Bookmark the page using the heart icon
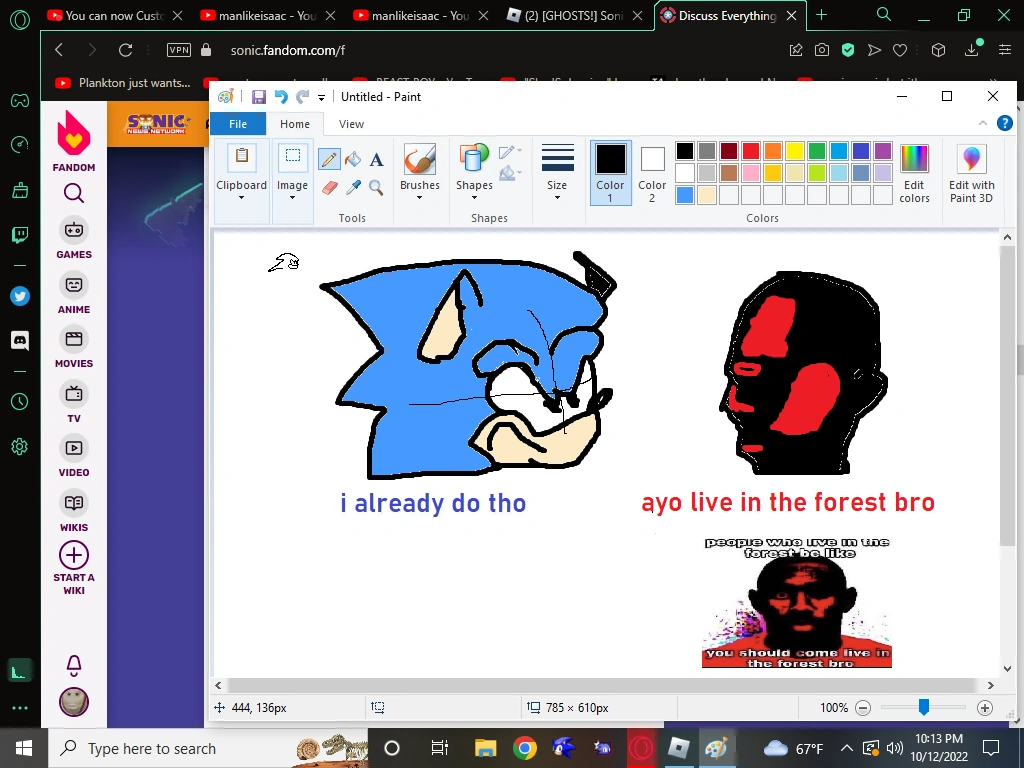Screen dimensions: 1024x768 pyautogui.click(x=900, y=50)
